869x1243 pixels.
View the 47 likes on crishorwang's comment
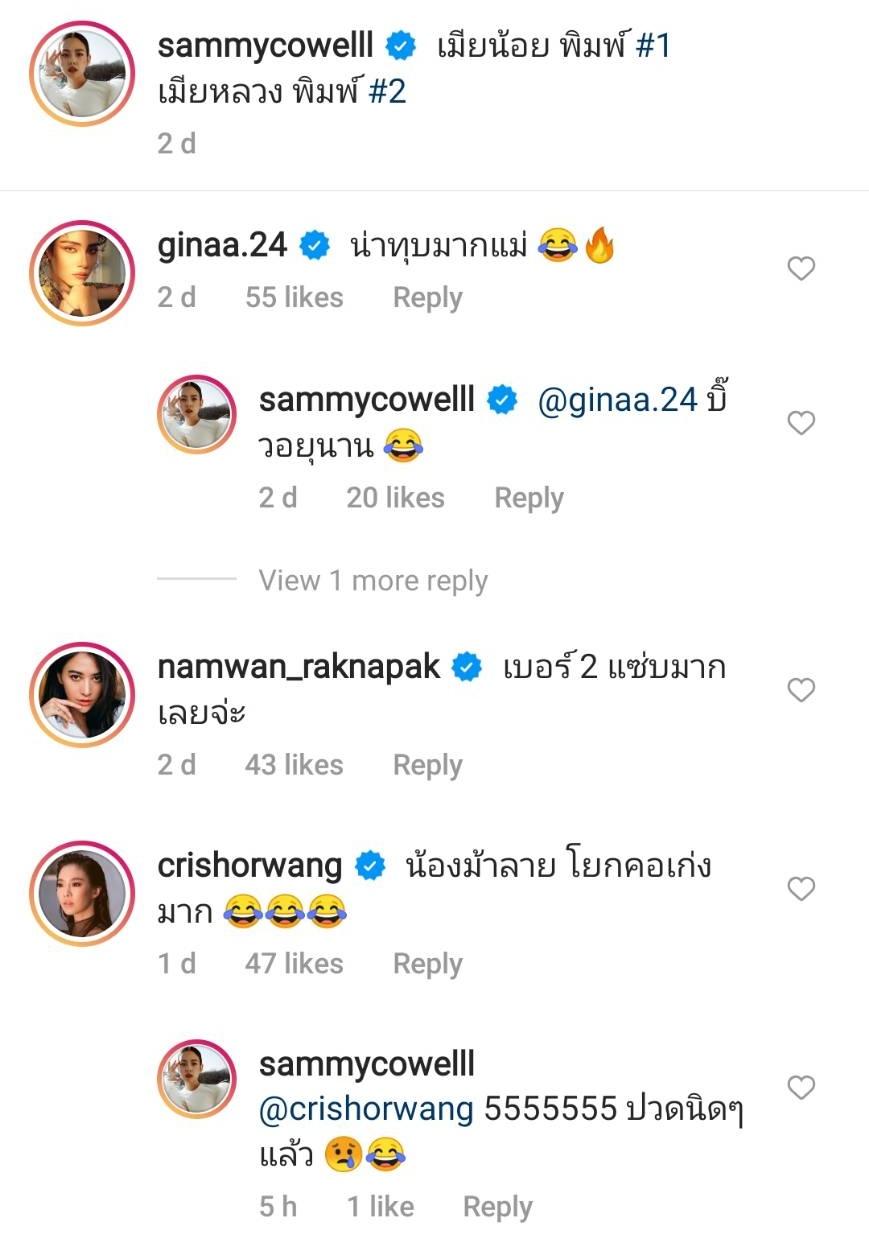294,964
